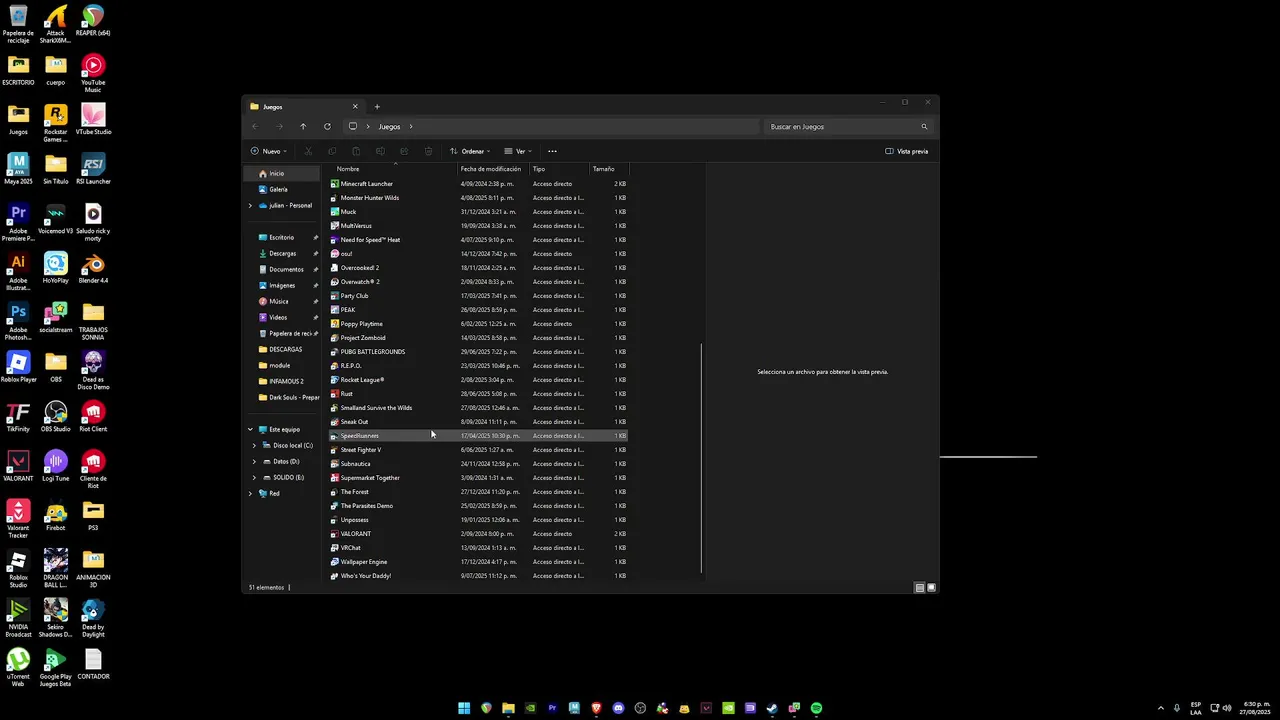Open the See more three-dots menu
Image resolution: width=1280 pixels, height=720 pixels.
pos(552,151)
